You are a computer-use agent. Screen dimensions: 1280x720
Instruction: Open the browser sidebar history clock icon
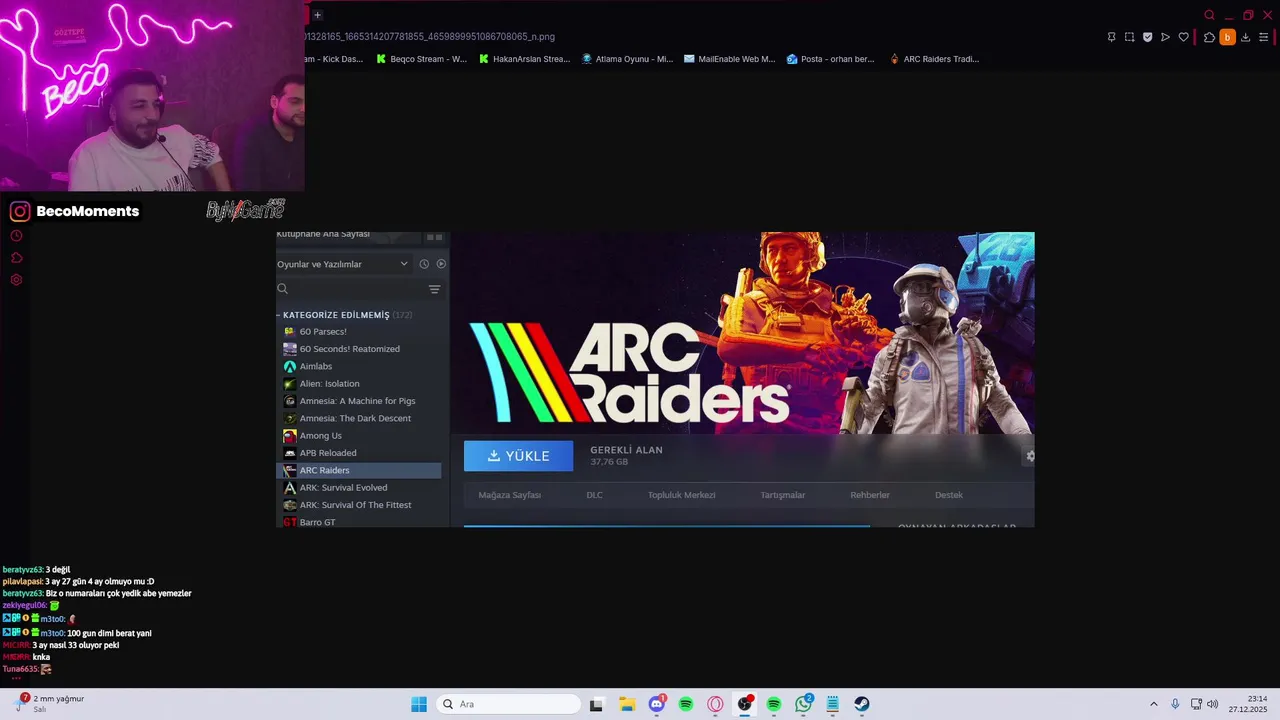[x=16, y=236]
